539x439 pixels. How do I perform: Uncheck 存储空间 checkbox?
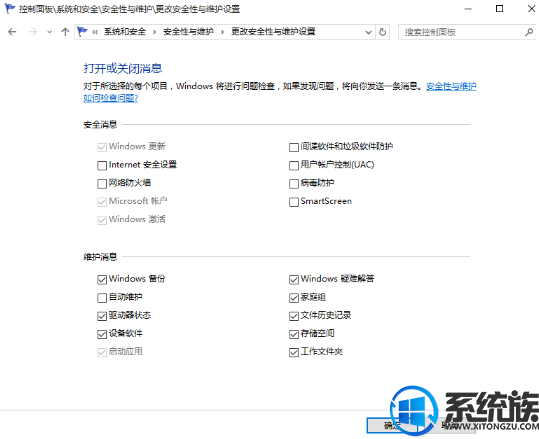pyautogui.click(x=294, y=334)
